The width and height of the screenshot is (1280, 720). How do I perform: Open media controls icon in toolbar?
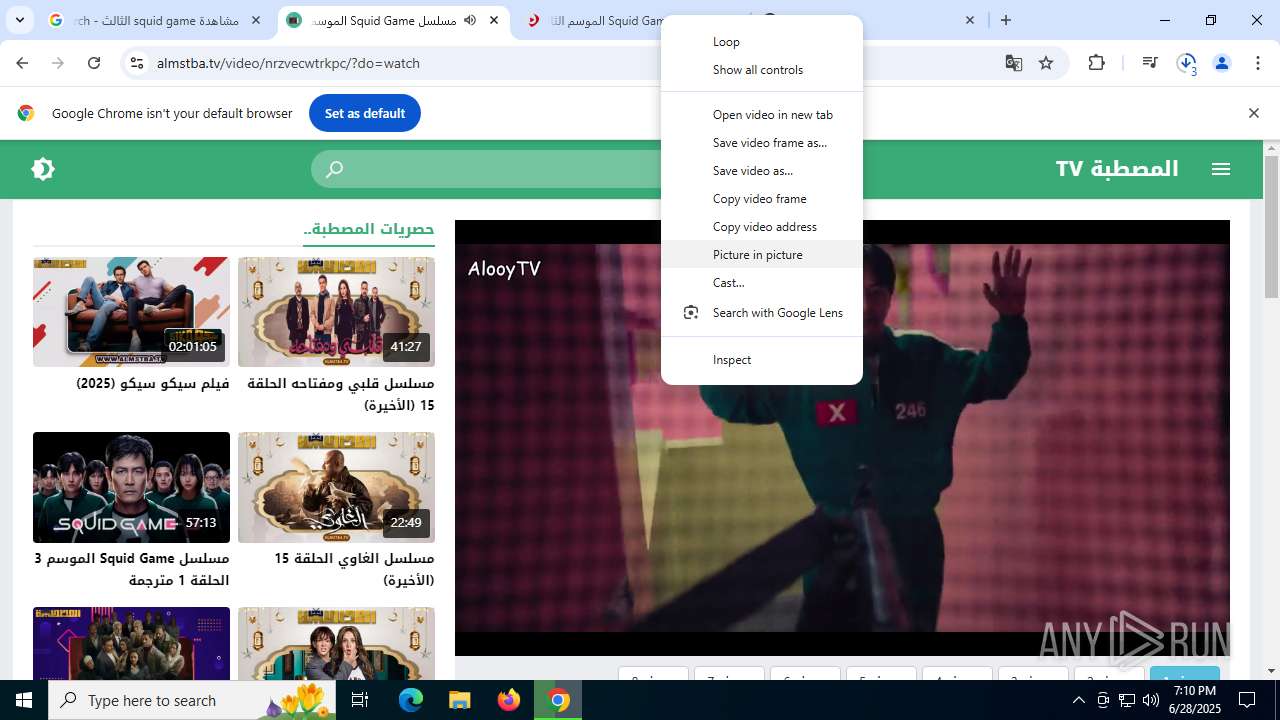pyautogui.click(x=1150, y=63)
